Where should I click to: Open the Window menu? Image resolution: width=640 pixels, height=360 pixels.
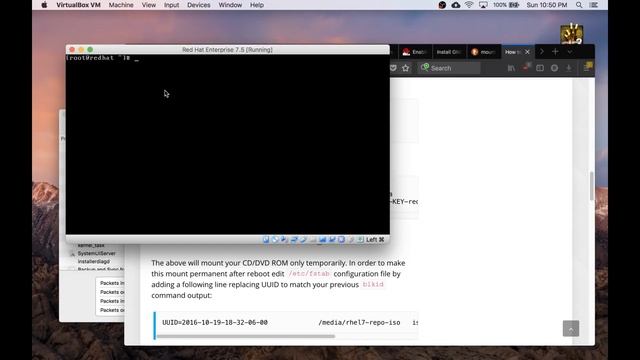[230, 5]
